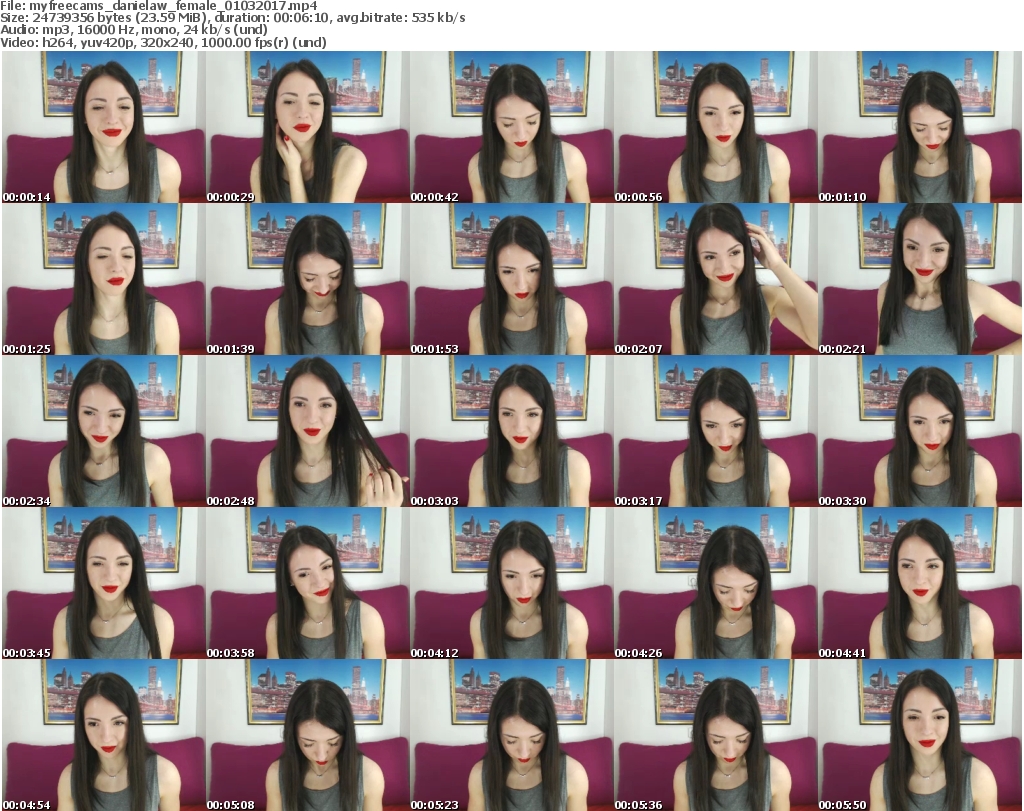Viewport: 1024px width, 811px height.
Task: Choose the frame stamped 00:03:58
Action: (308, 583)
